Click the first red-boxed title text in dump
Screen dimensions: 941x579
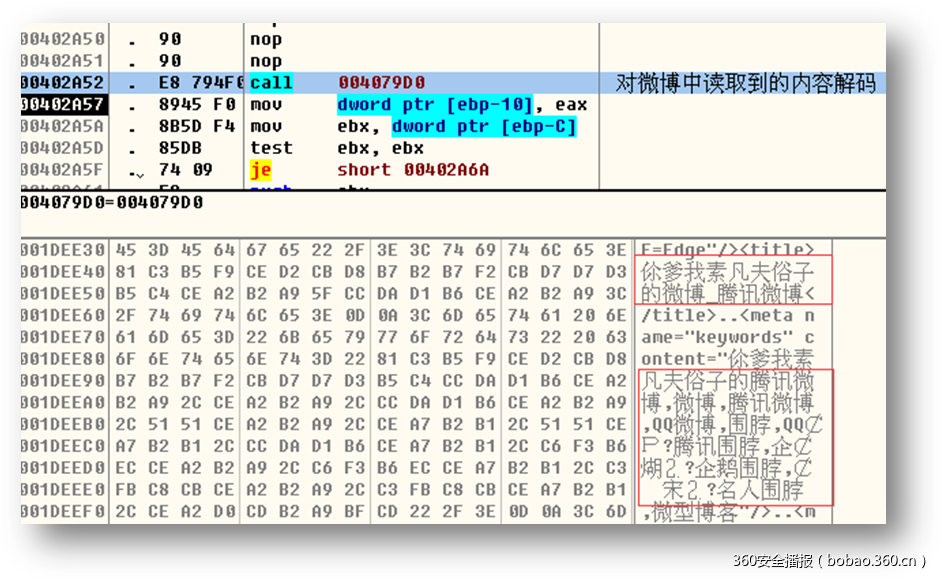[732, 281]
